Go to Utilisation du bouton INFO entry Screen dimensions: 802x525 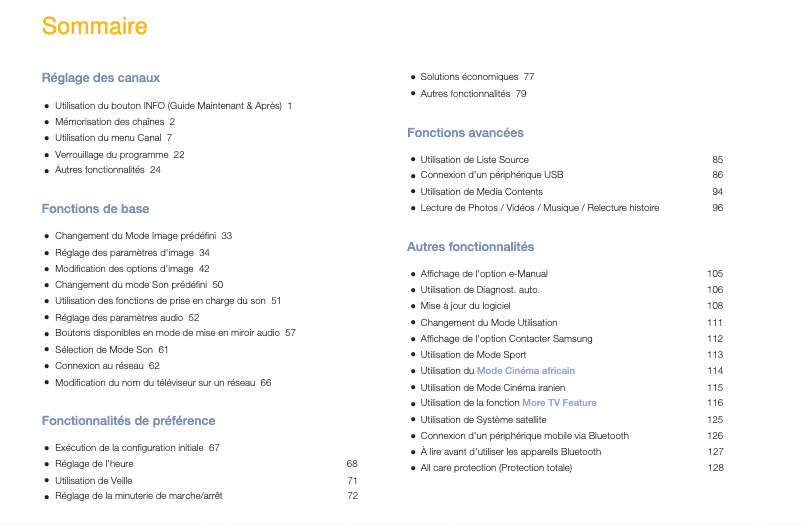(x=167, y=105)
